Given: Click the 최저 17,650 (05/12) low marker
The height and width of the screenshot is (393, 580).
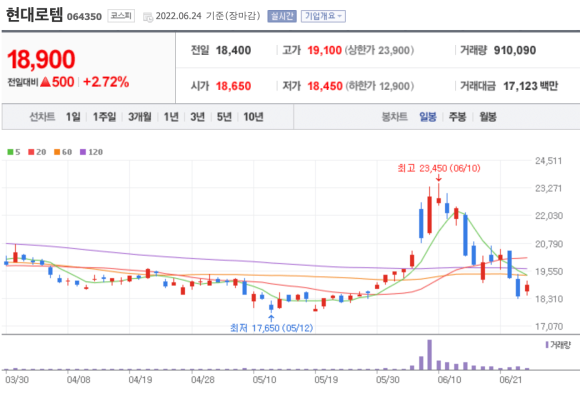Looking at the screenshot, I should pyautogui.click(x=272, y=328).
